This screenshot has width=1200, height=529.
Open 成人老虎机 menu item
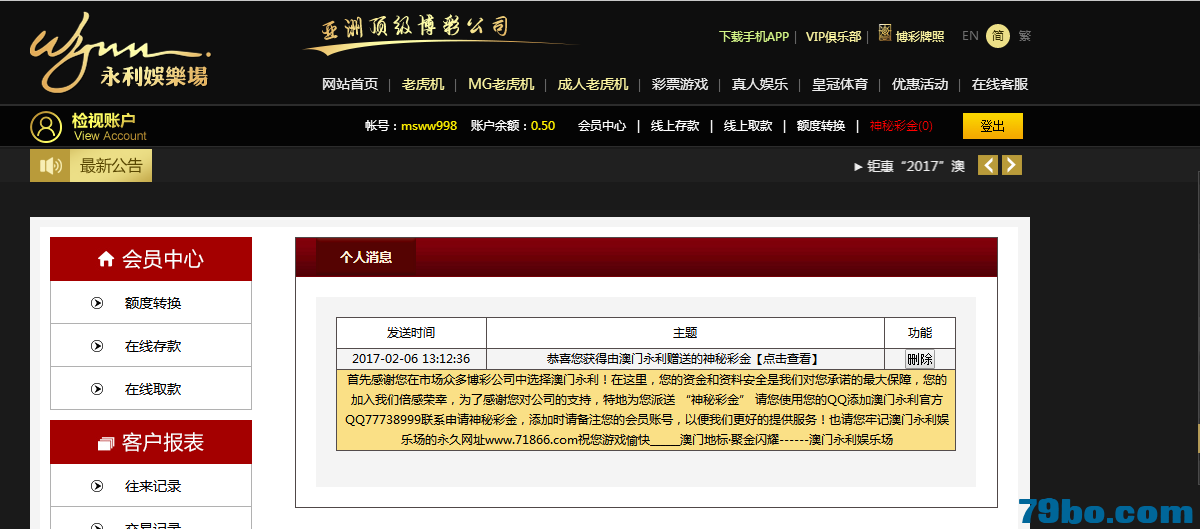593,84
